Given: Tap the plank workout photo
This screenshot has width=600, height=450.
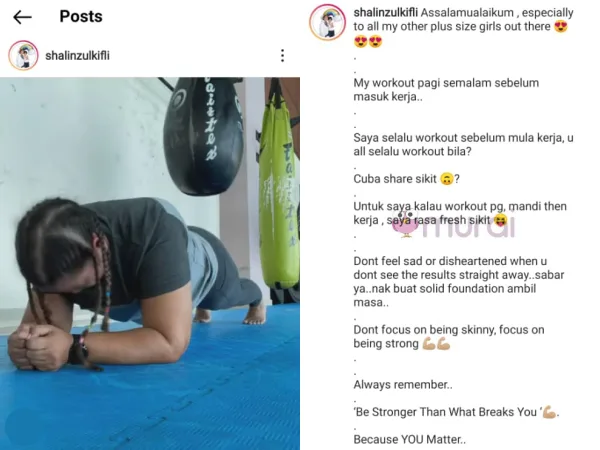Looking at the screenshot, I should click(x=150, y=264).
